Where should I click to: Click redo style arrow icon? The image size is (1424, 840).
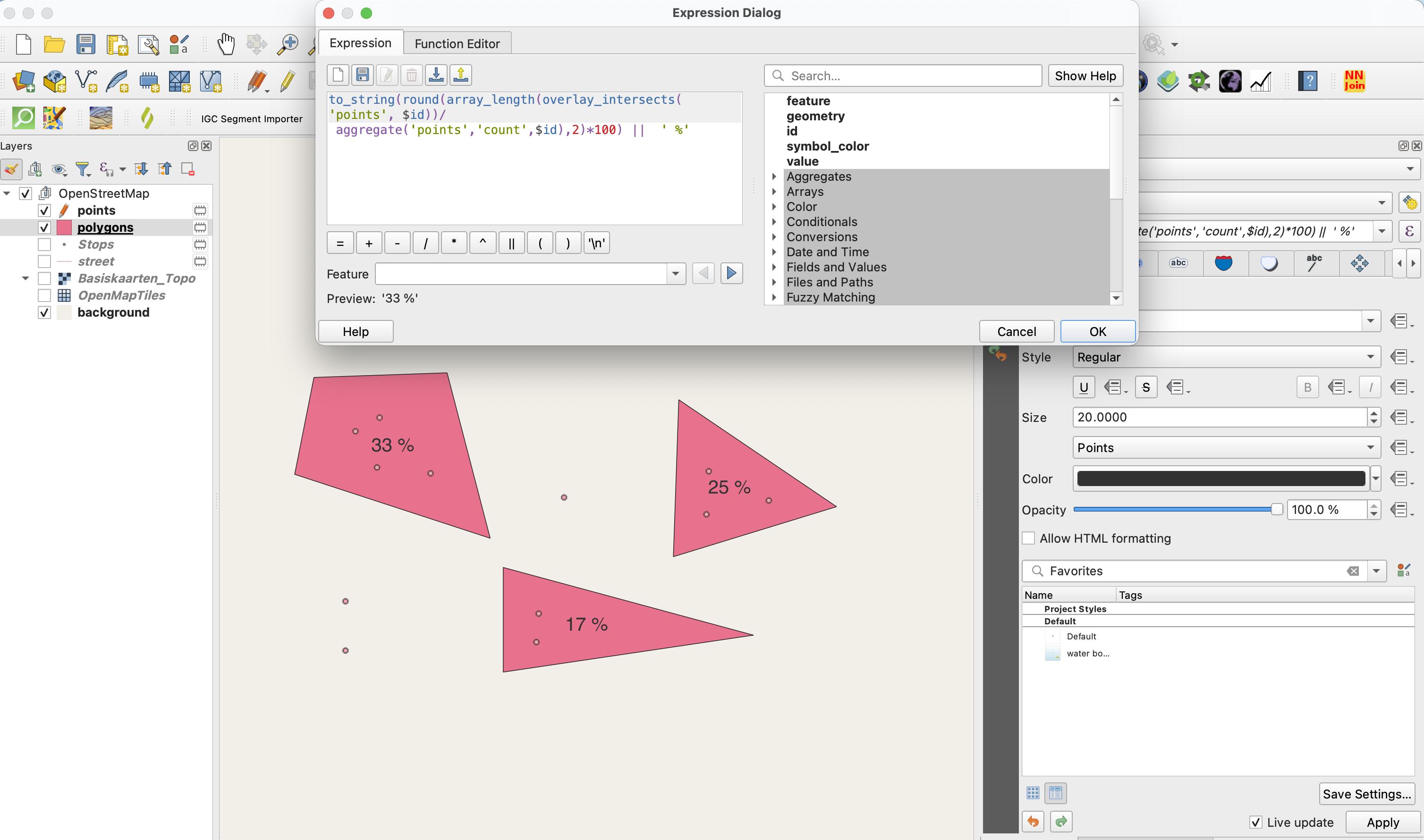click(1061, 821)
